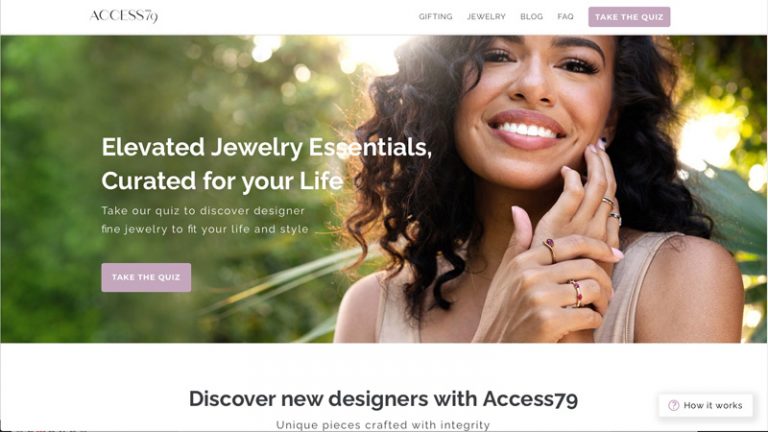Click the Unique pieces crafted with integrity text

pyautogui.click(x=383, y=425)
